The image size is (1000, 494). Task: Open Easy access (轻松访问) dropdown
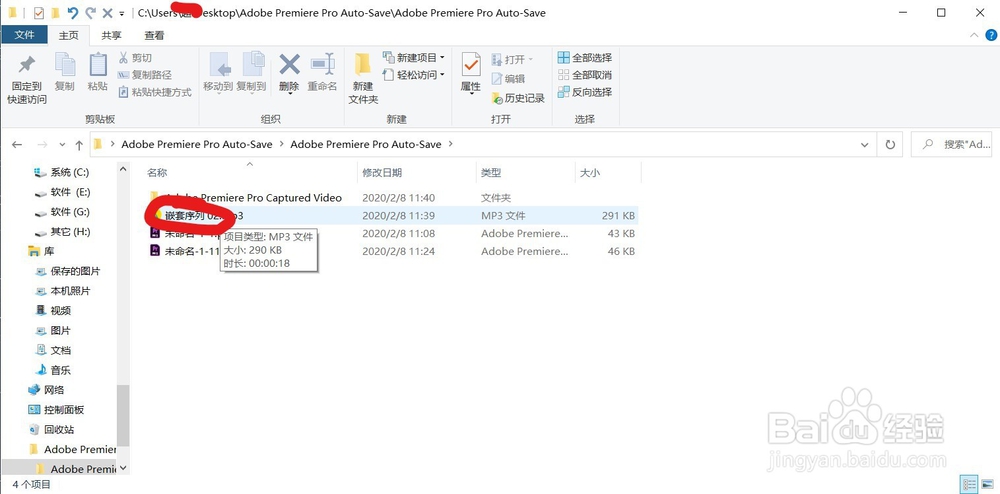pos(414,75)
